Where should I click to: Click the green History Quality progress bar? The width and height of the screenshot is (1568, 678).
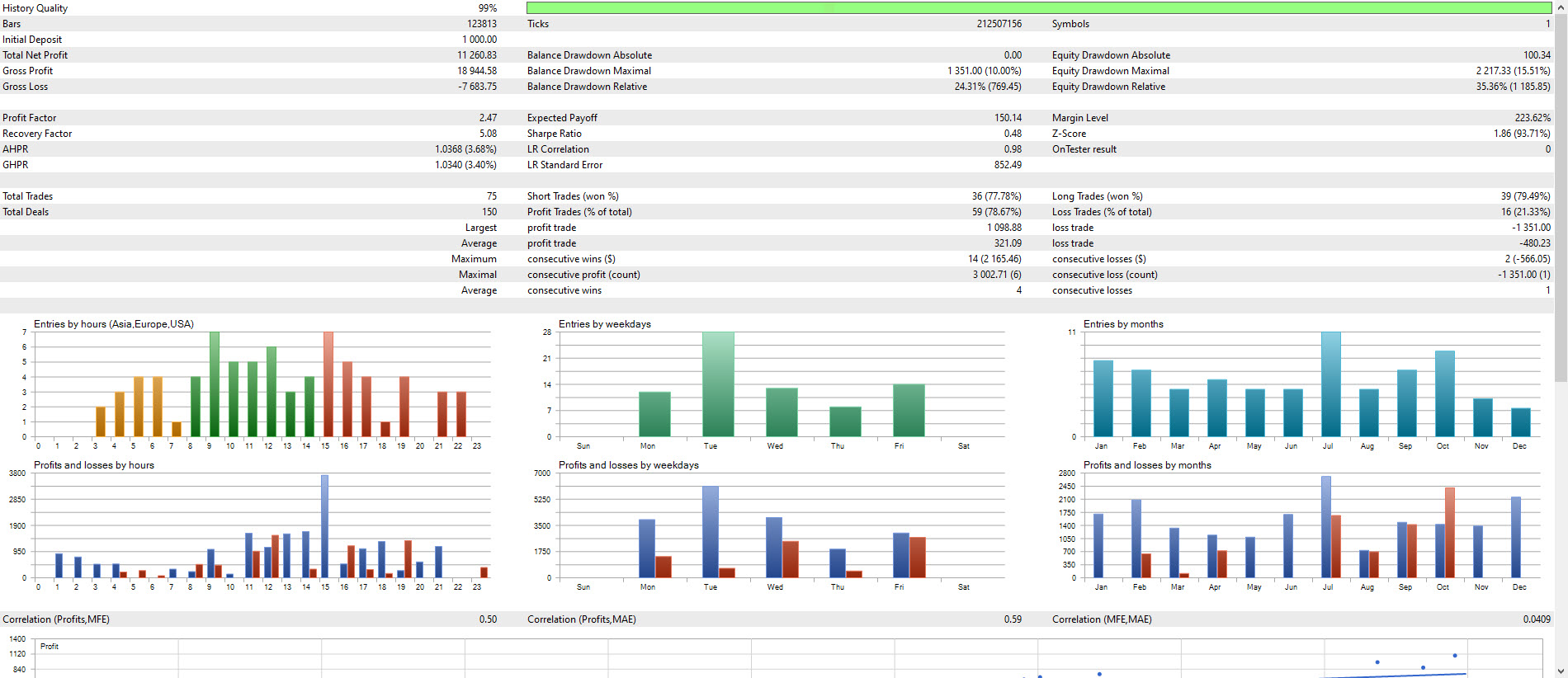[x=1039, y=8]
